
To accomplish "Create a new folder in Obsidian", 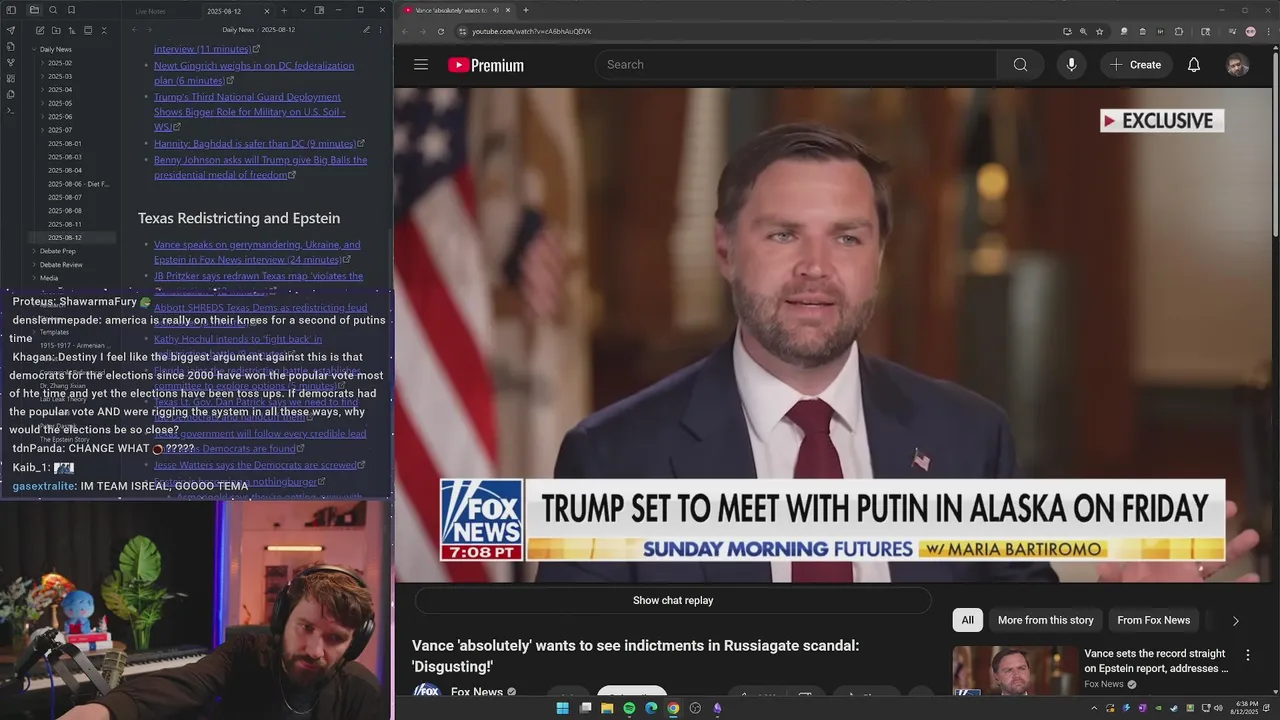I will point(55,30).
